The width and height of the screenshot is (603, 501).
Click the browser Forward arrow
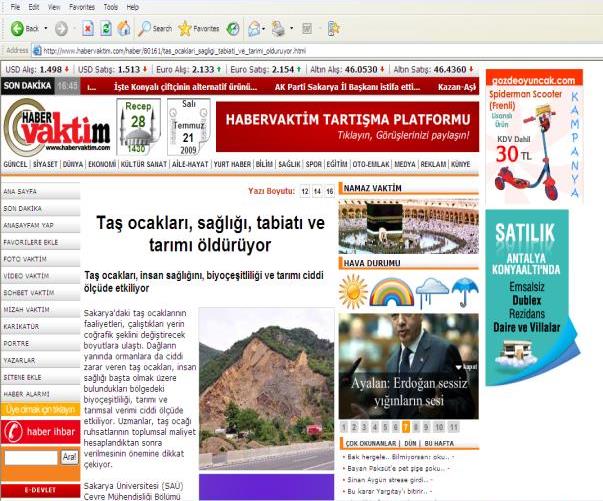pyautogui.click(x=61, y=28)
